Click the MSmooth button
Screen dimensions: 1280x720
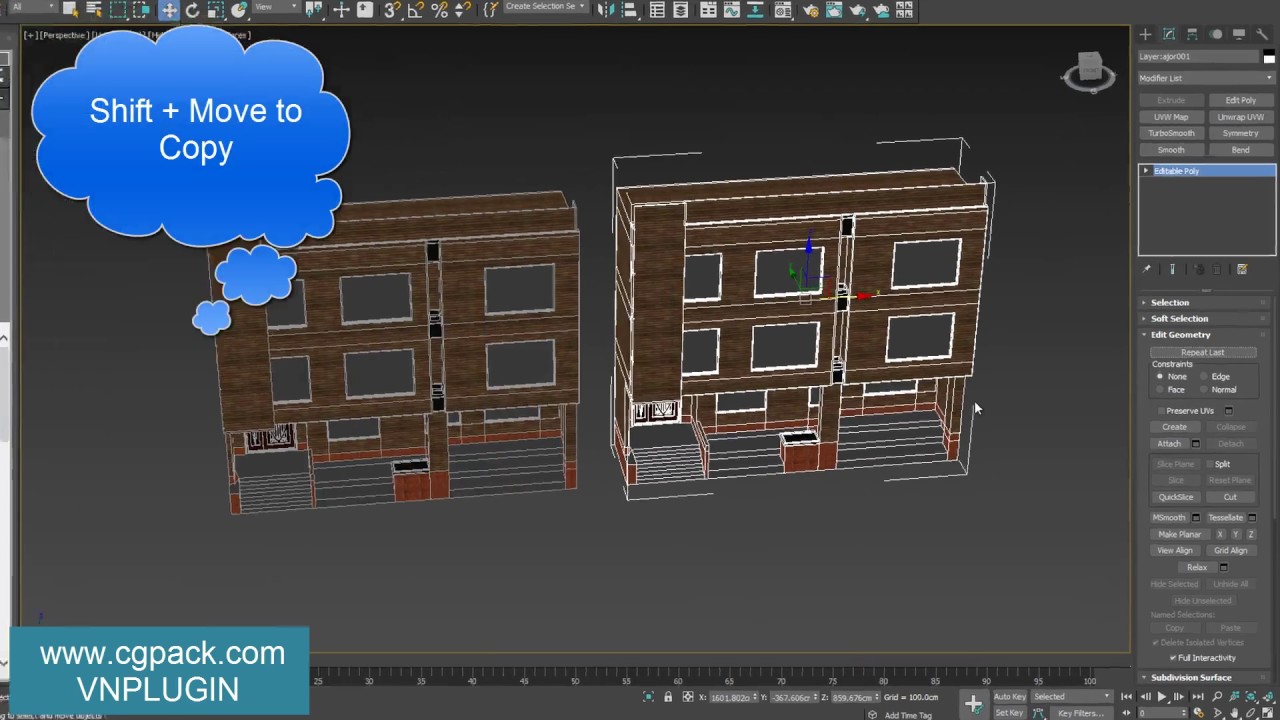pos(1169,518)
